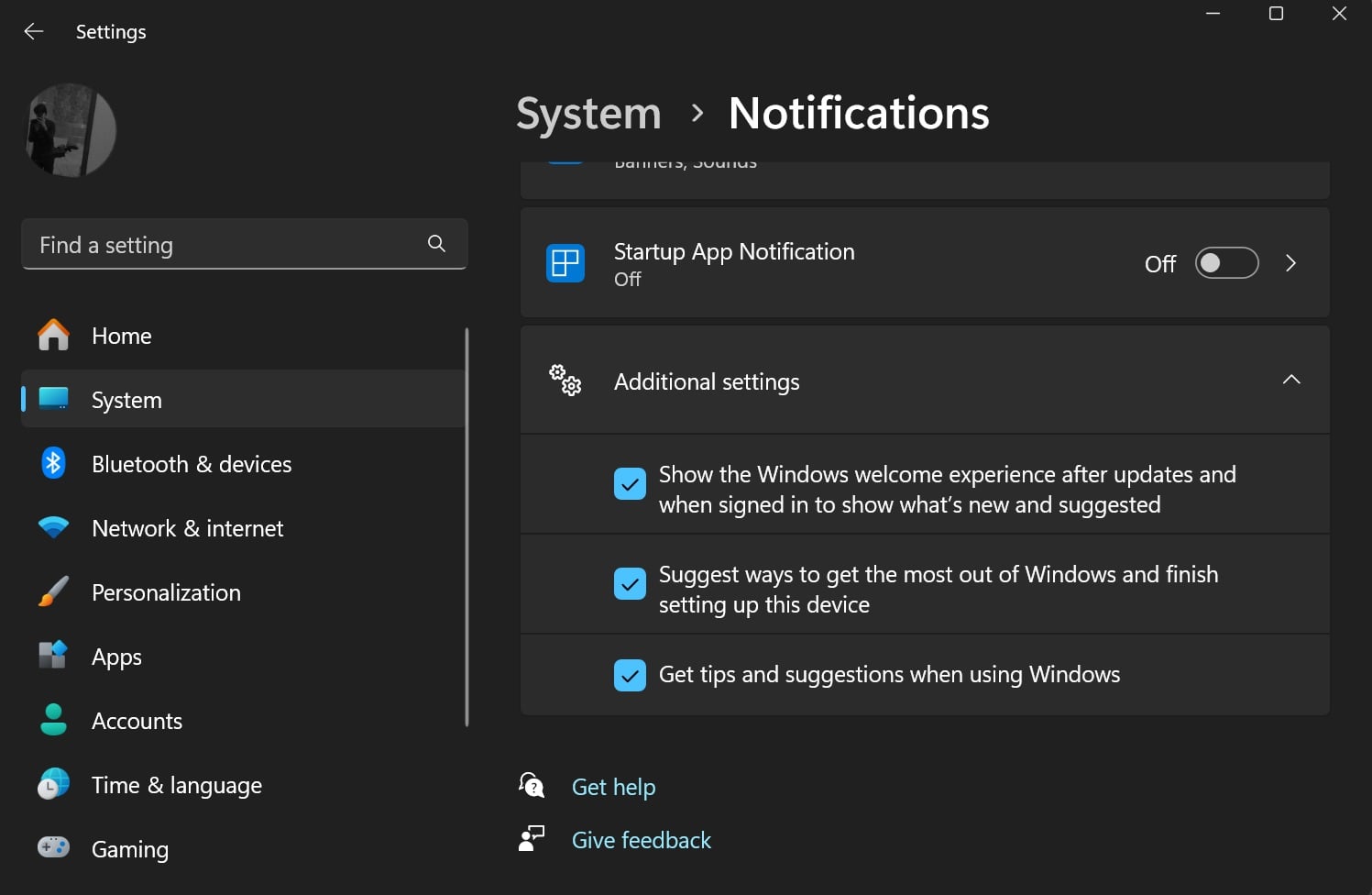Click the Startup App Notification icon

point(565,263)
